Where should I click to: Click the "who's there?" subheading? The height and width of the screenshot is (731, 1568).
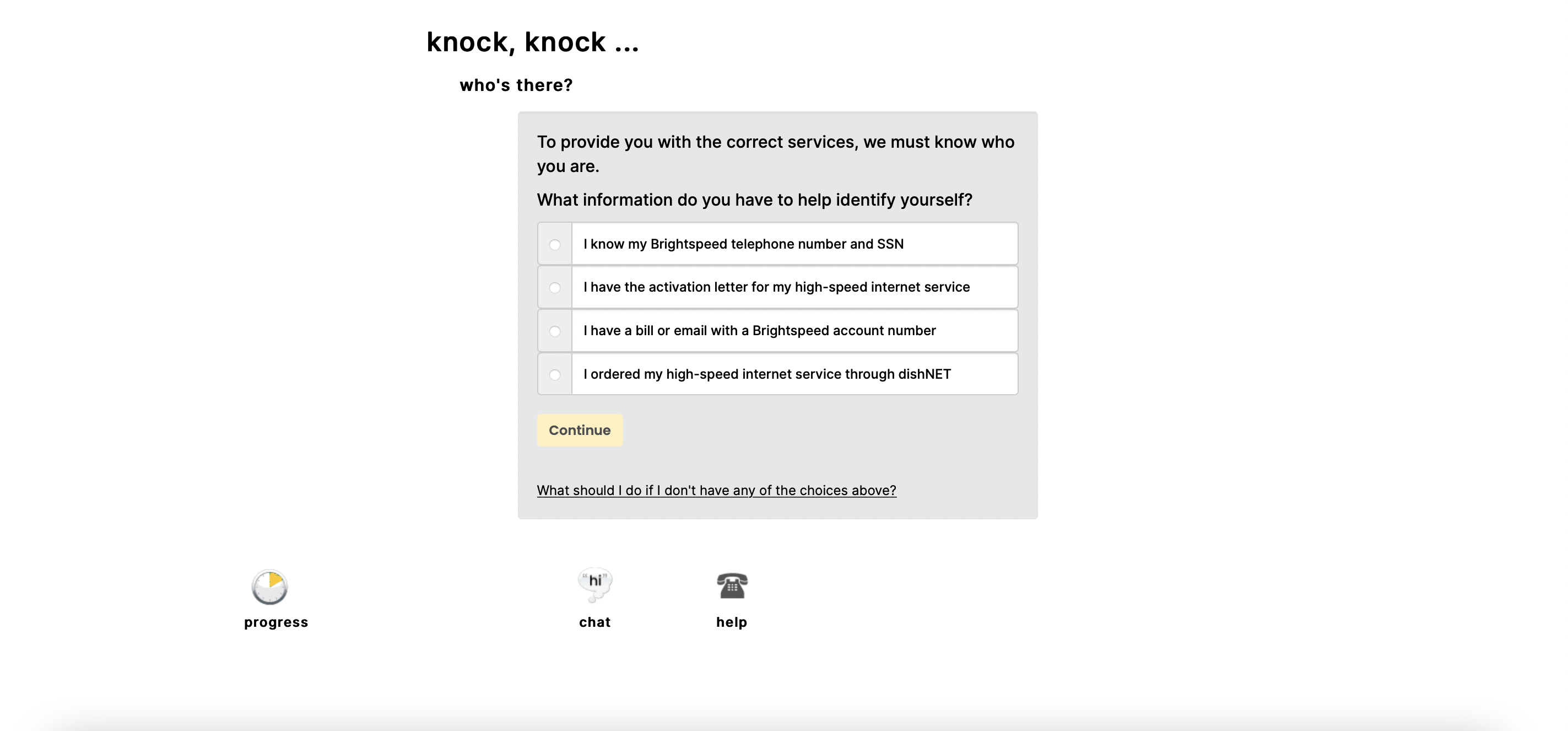point(516,85)
